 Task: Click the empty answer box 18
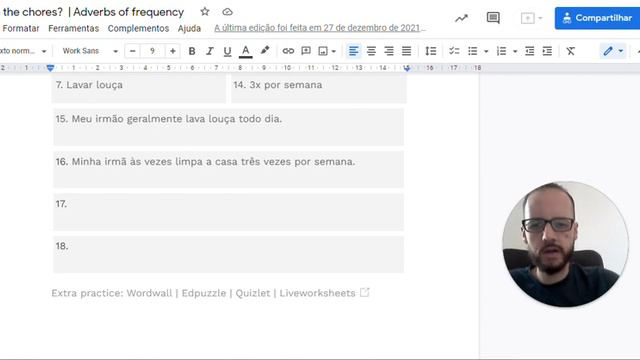click(x=229, y=254)
